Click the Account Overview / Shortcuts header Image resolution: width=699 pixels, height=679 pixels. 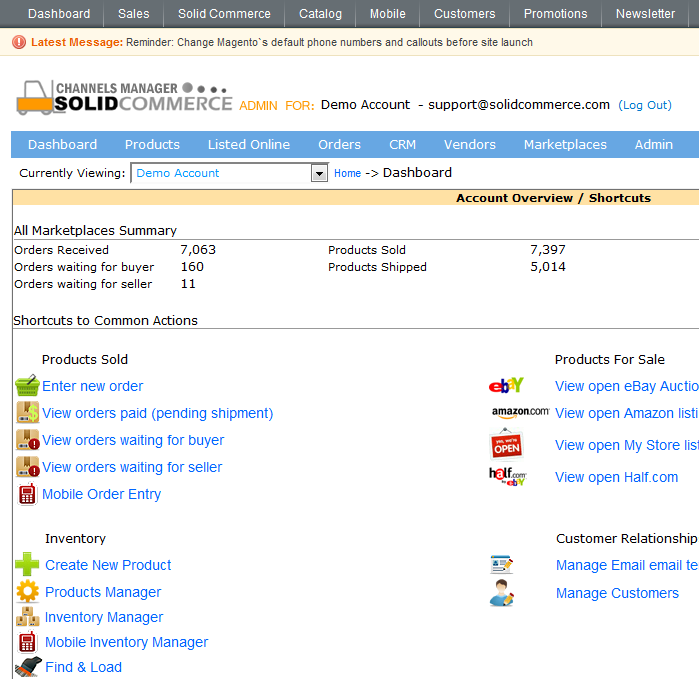click(x=553, y=198)
